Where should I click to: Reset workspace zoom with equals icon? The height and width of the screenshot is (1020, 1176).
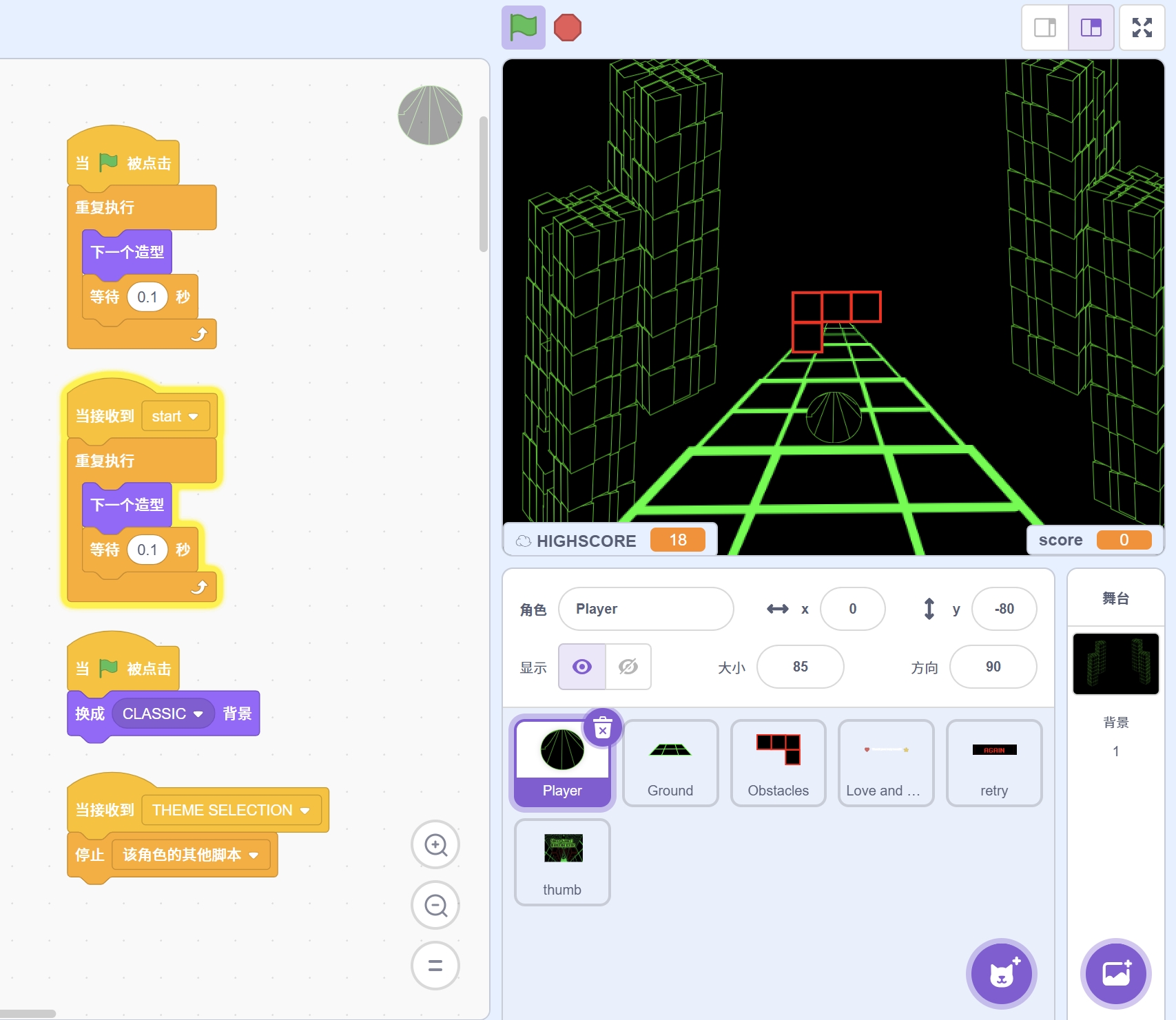(x=435, y=966)
